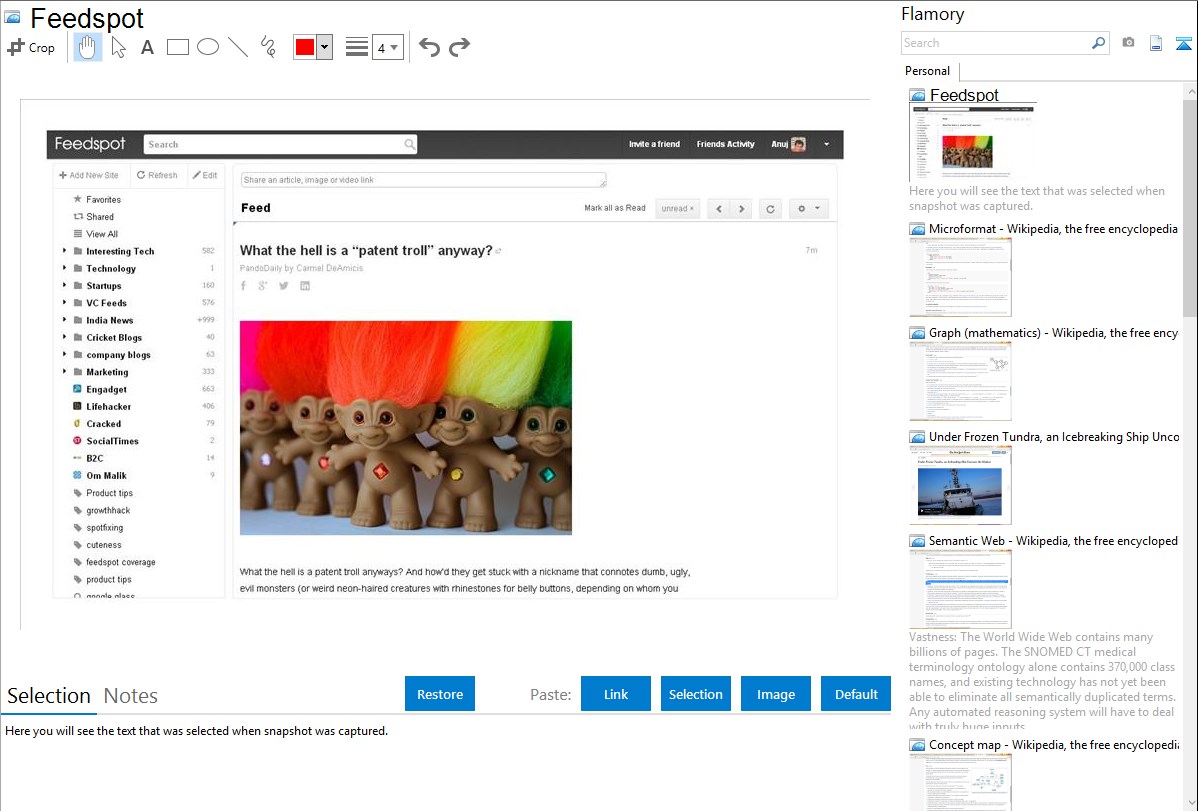Activate the Hand pan tool
Screen dimensions: 1198x811
[87, 47]
